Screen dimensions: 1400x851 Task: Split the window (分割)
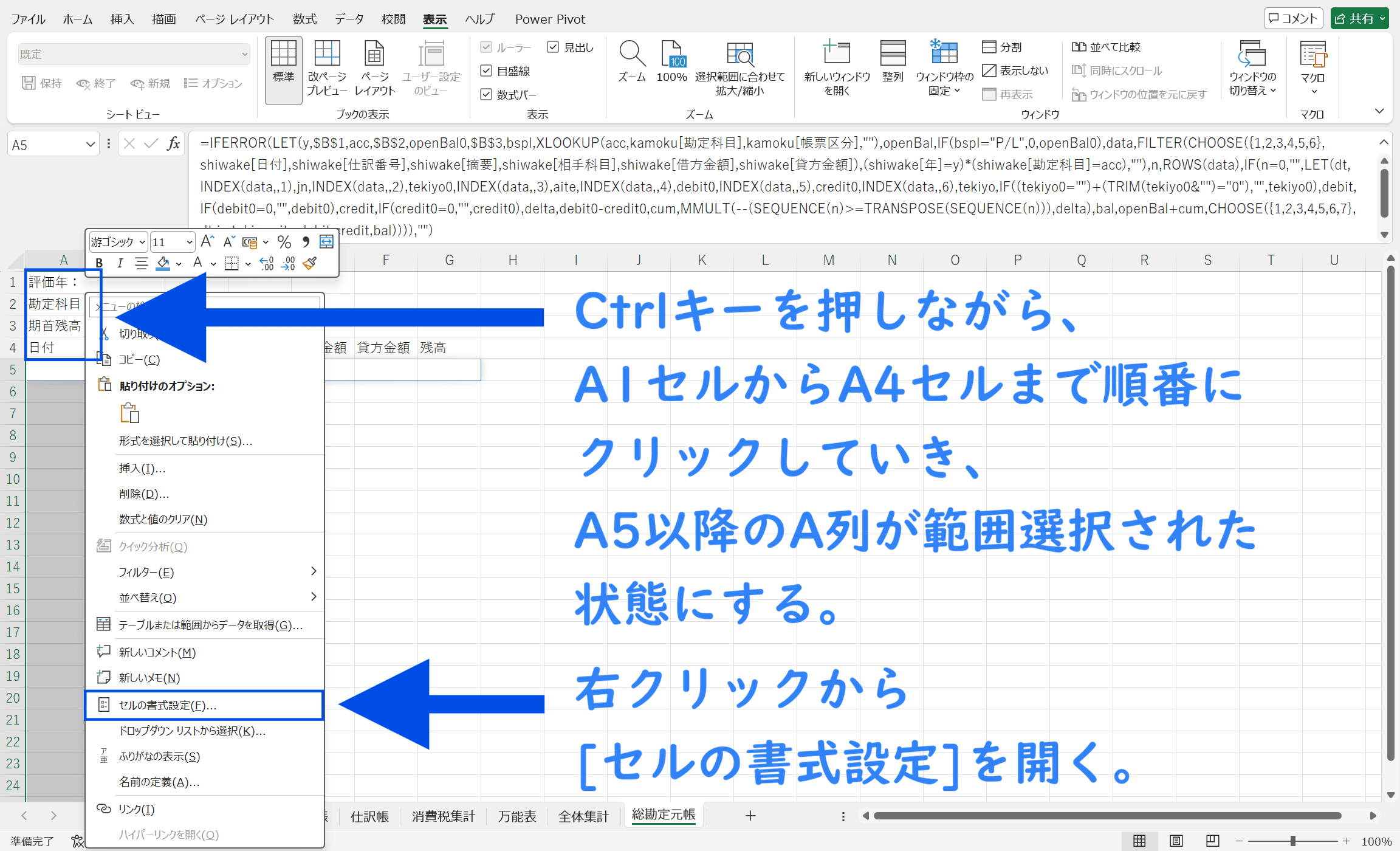click(x=1002, y=47)
